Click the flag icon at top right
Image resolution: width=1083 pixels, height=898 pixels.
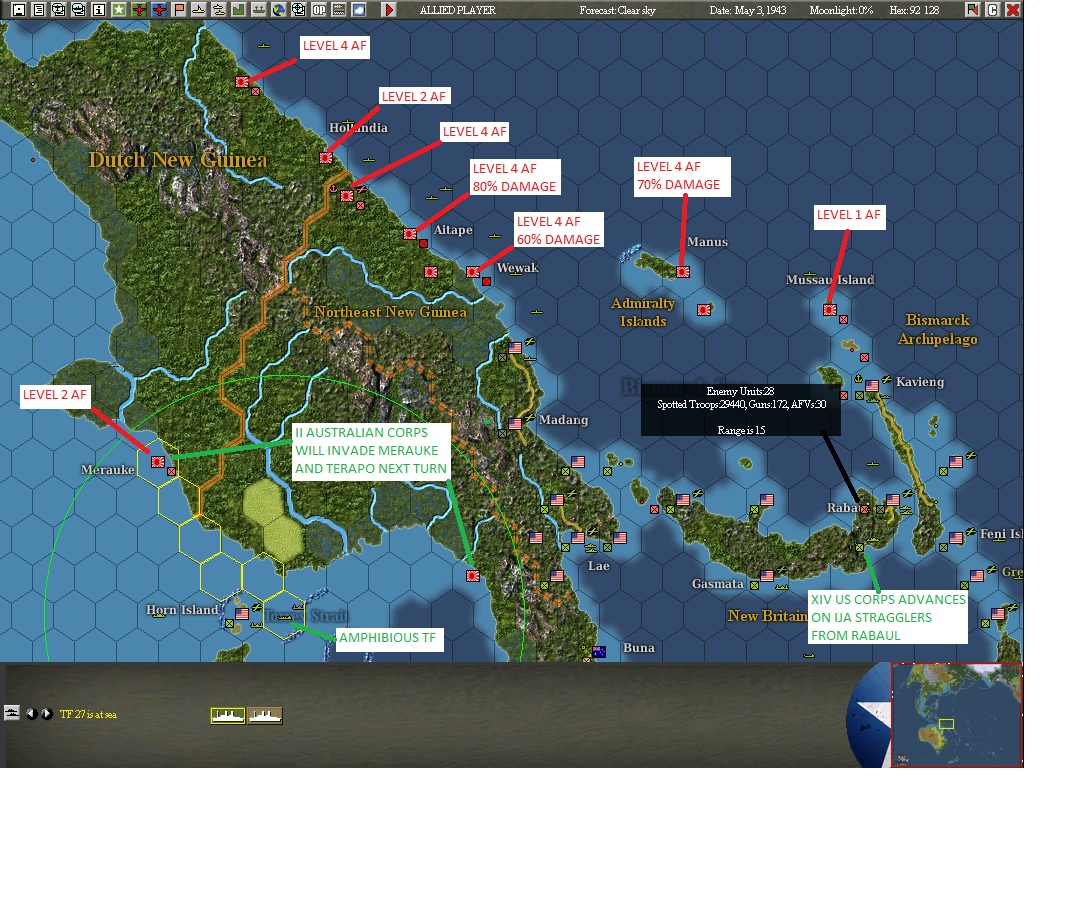tap(972, 10)
